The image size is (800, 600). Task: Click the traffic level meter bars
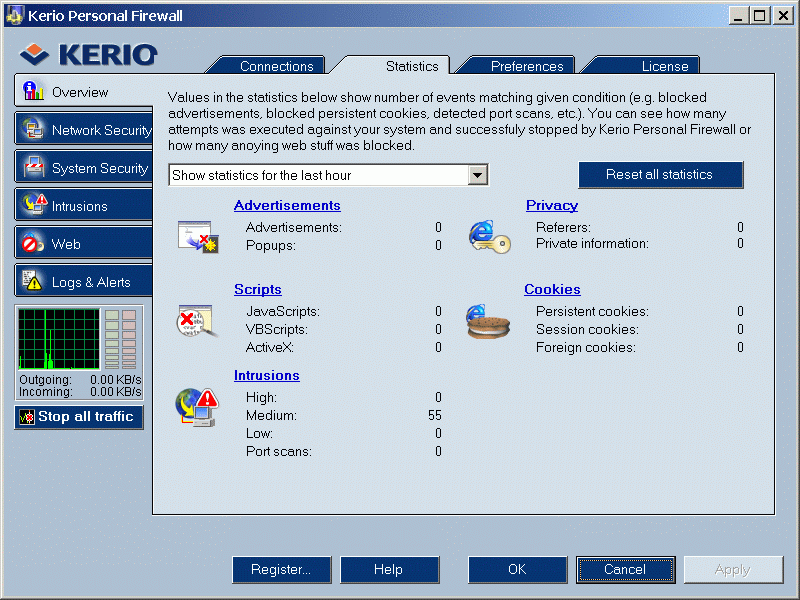click(x=120, y=339)
